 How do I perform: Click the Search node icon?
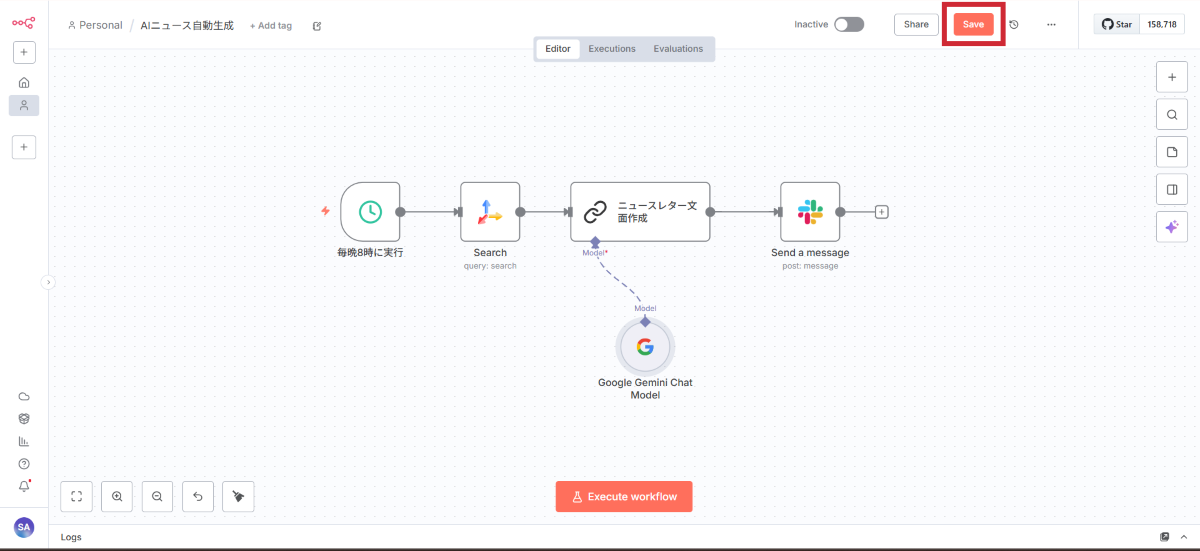[490, 212]
